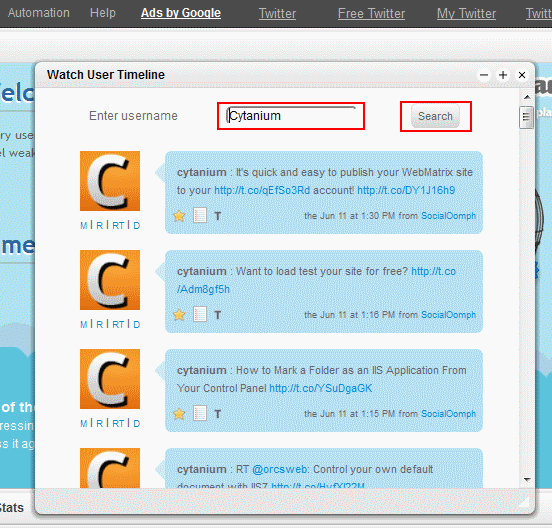Click T icon on load test tweet

click(218, 315)
